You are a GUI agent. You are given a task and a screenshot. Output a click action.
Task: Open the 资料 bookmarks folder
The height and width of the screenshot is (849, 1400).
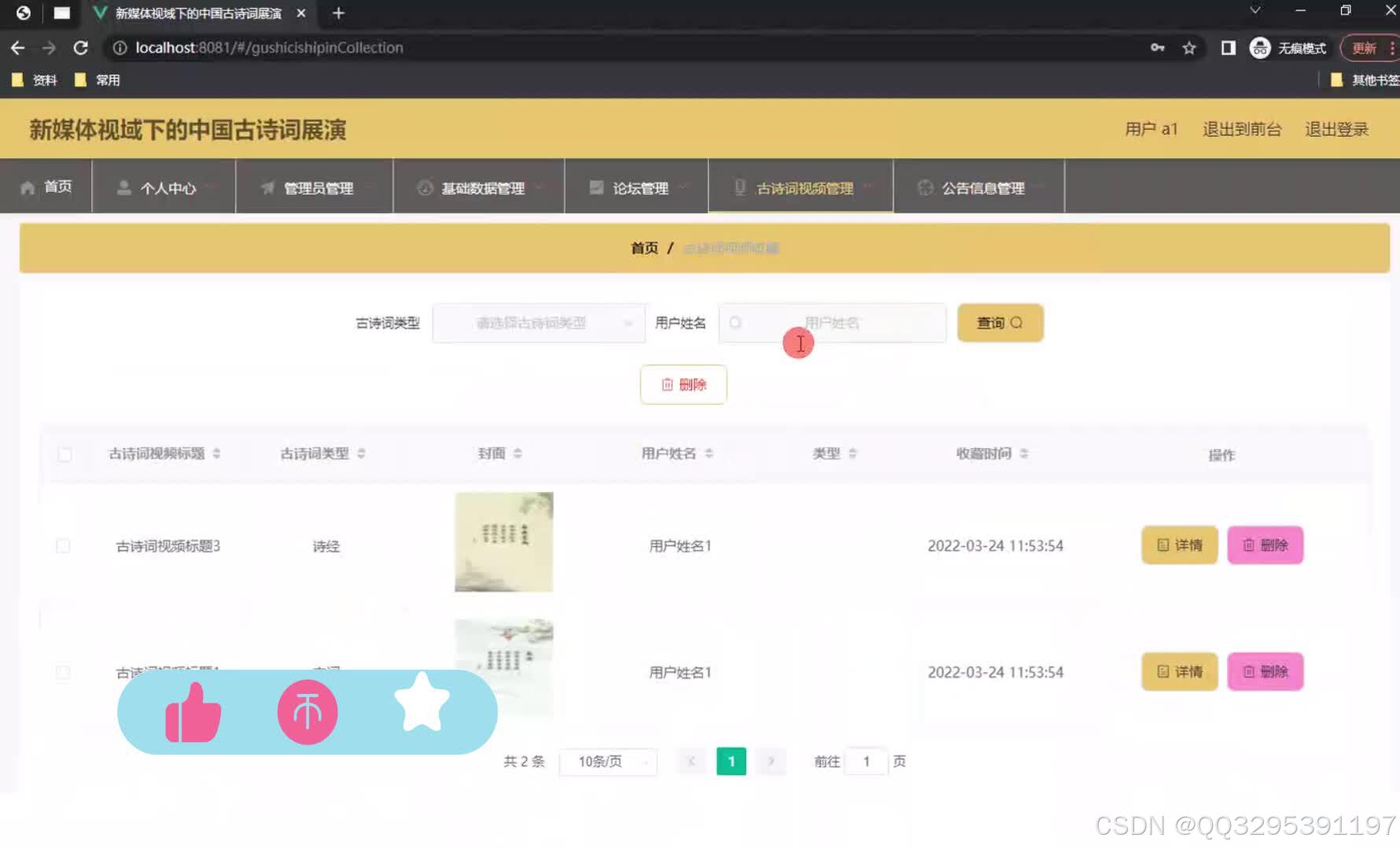coord(35,80)
